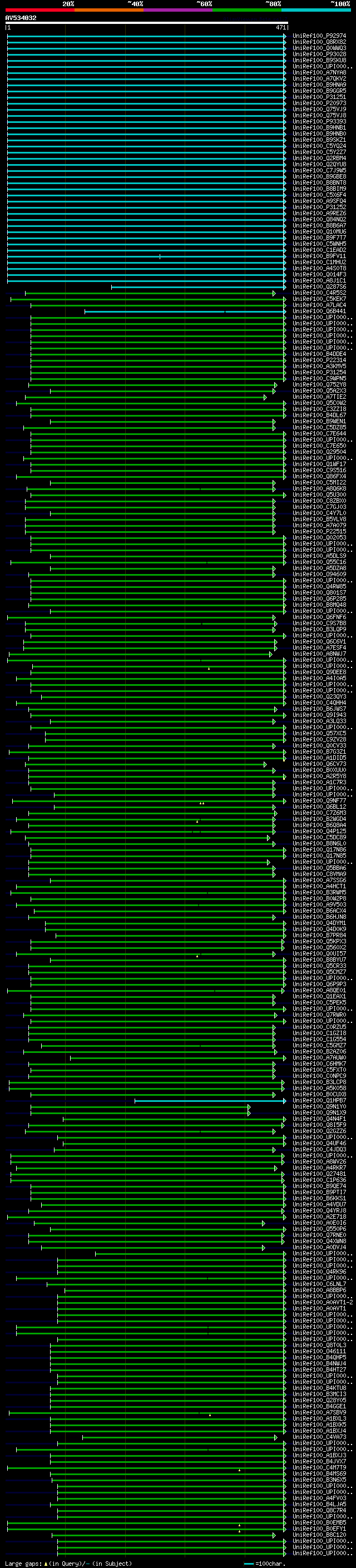356x1568 pixels.
Task: Select the UniRef100_P31252 hit
Action: point(319,207)
